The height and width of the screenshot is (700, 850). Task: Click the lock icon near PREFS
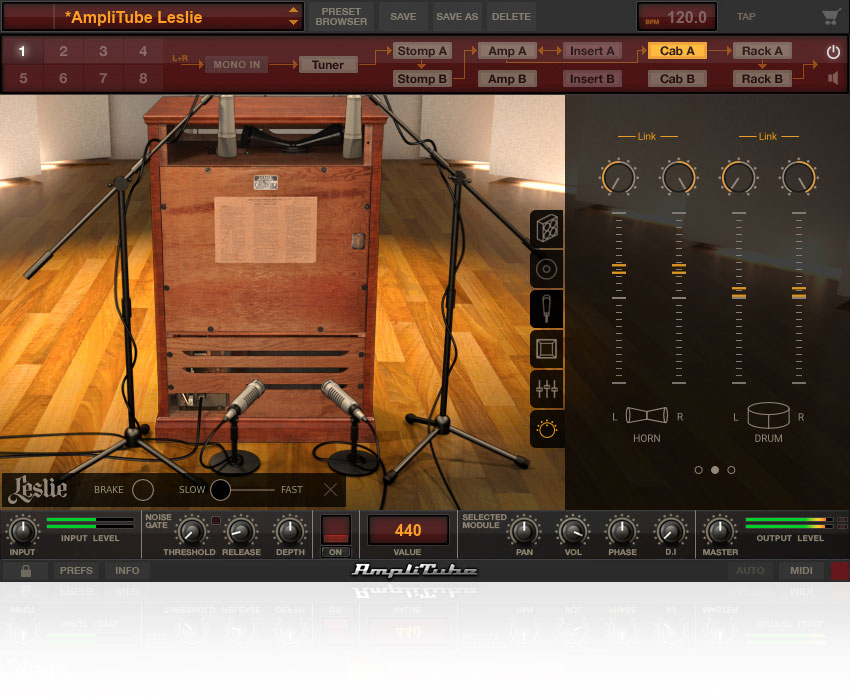[x=25, y=570]
